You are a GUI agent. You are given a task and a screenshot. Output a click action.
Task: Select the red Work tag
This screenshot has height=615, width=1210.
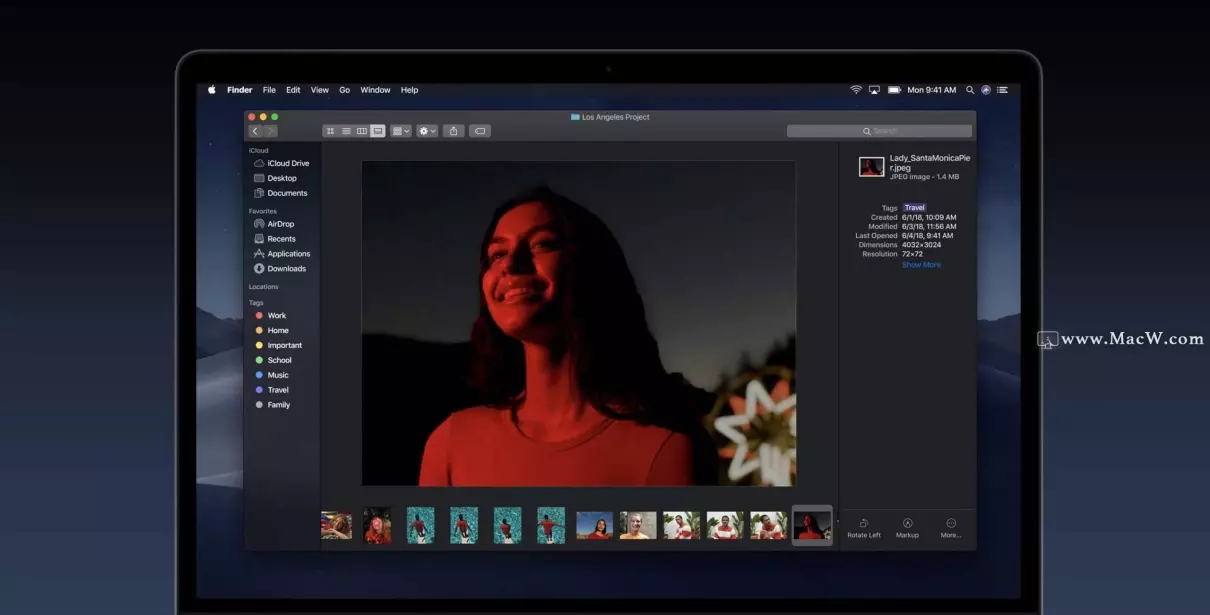click(x=270, y=316)
